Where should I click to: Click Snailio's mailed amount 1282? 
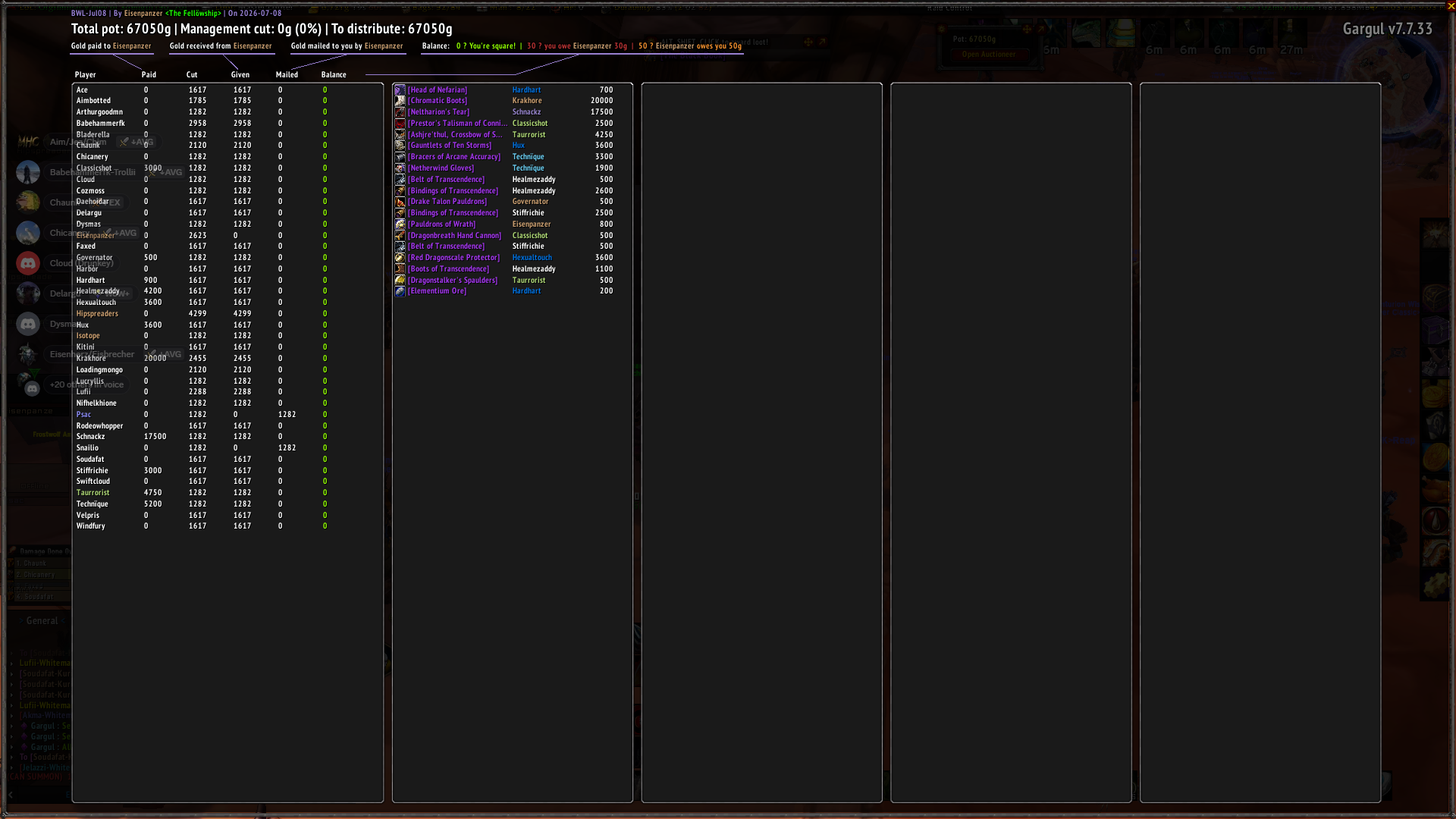point(287,448)
